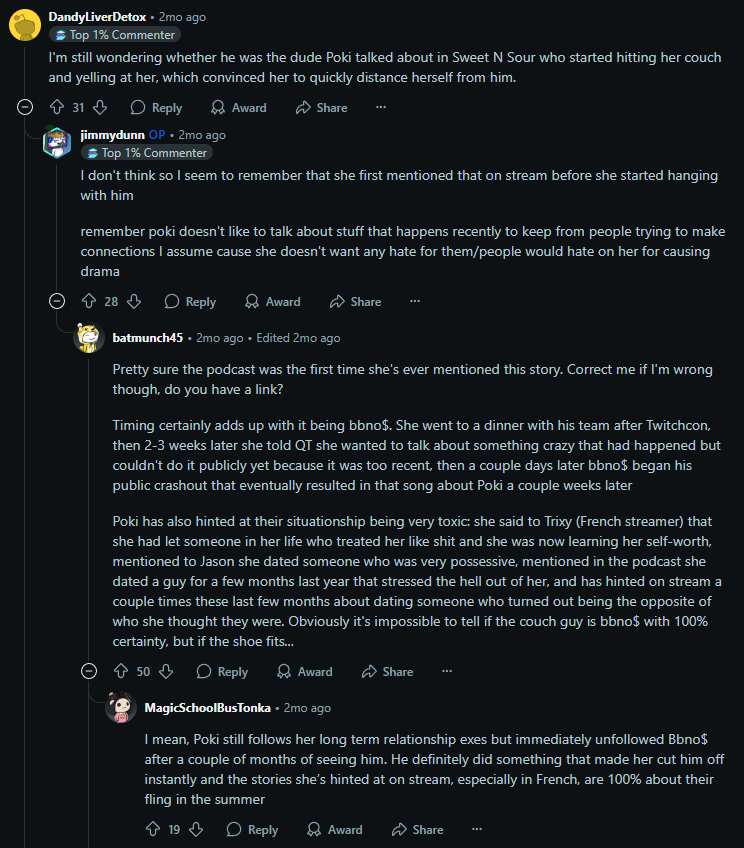Collapse batmunch45's reply thread
The height and width of the screenshot is (848, 744).
(89, 672)
